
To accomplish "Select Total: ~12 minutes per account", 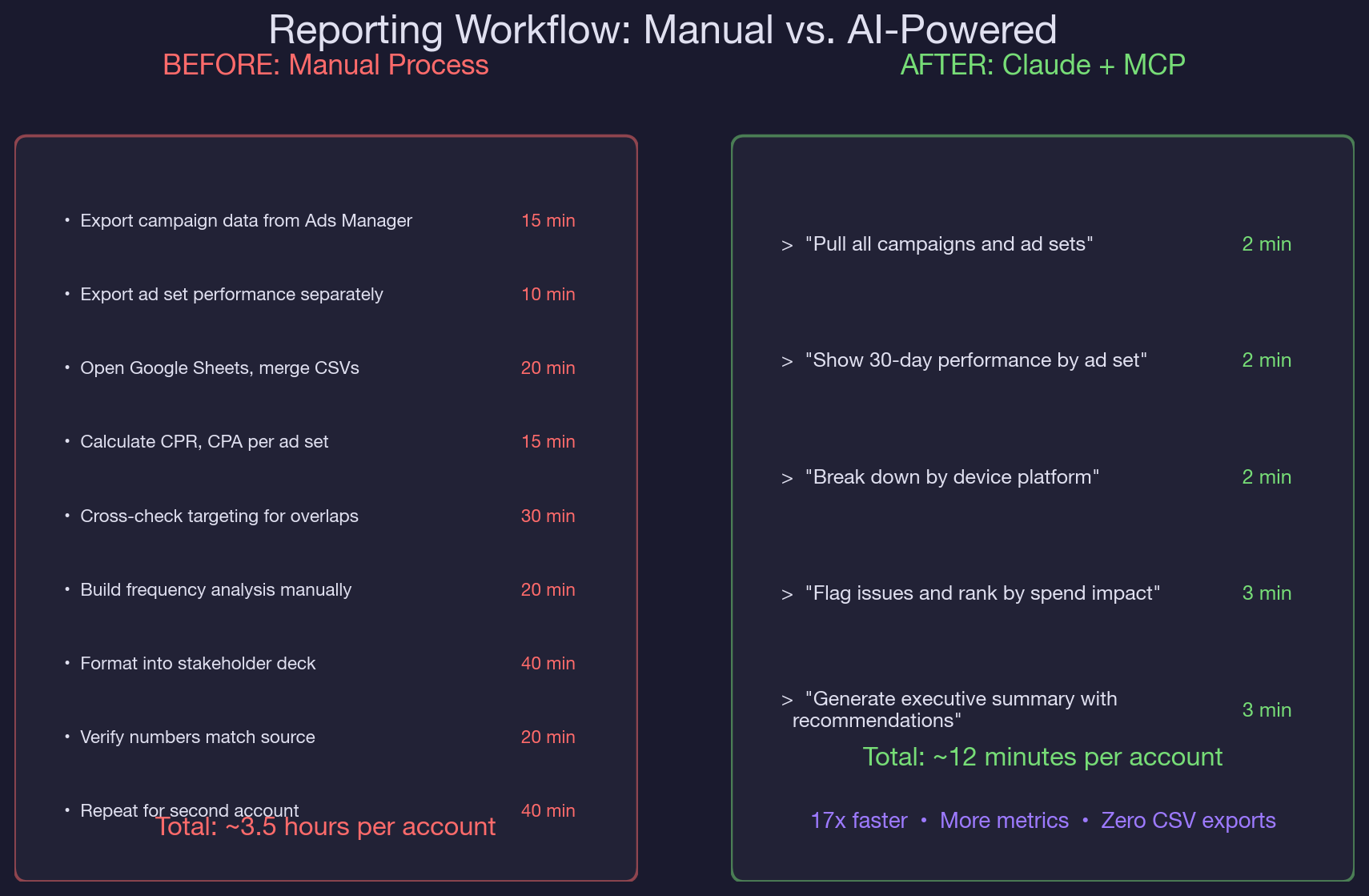I will [1042, 757].
